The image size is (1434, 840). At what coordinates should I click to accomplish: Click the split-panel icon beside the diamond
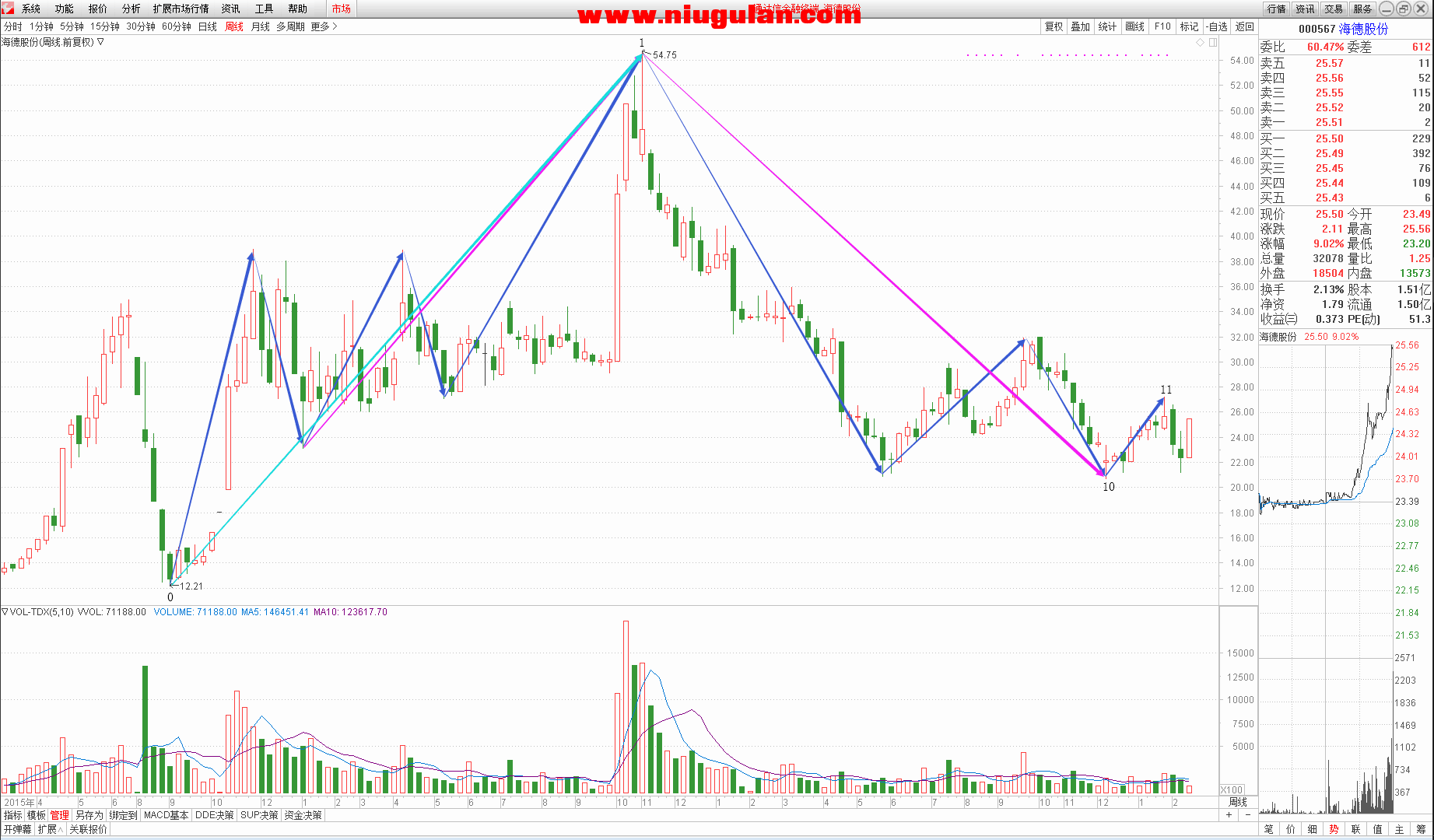tap(1213, 43)
